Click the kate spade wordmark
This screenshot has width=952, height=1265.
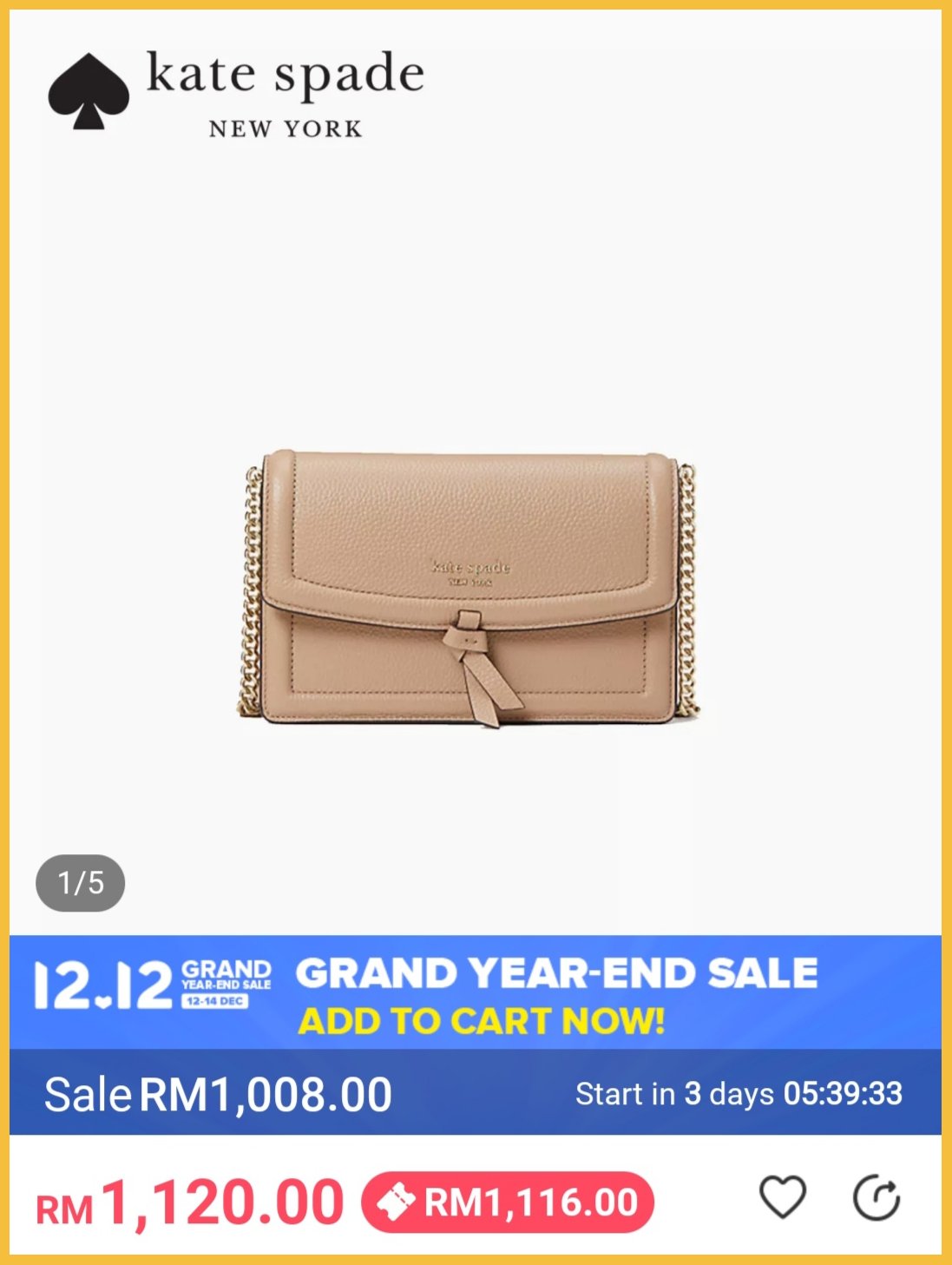coord(286,76)
